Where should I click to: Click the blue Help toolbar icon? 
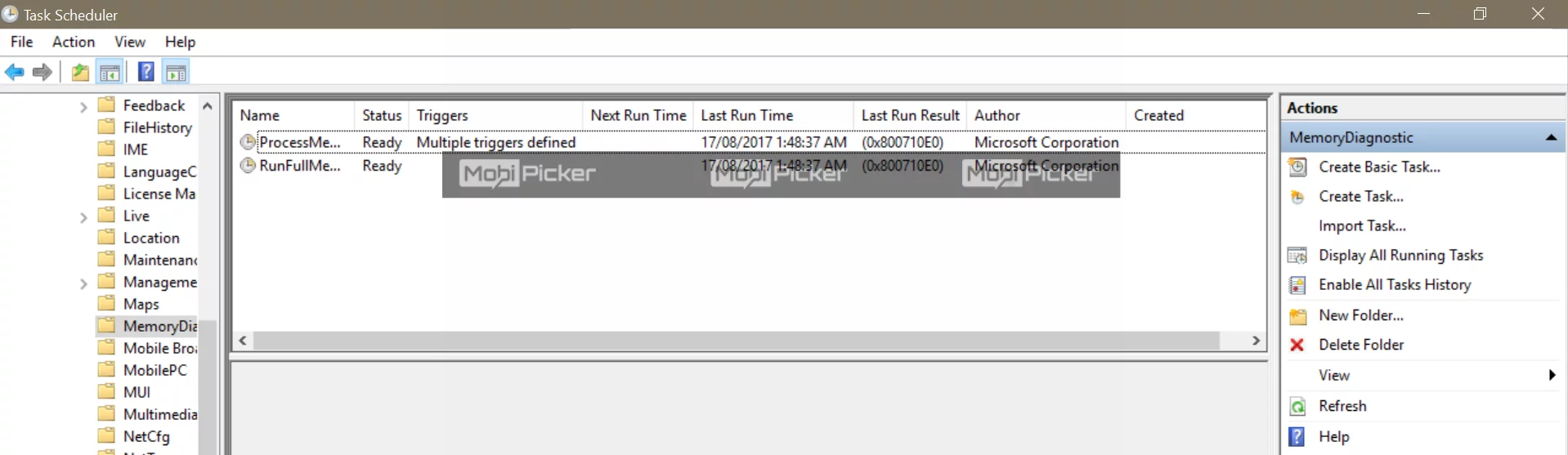pos(146,72)
